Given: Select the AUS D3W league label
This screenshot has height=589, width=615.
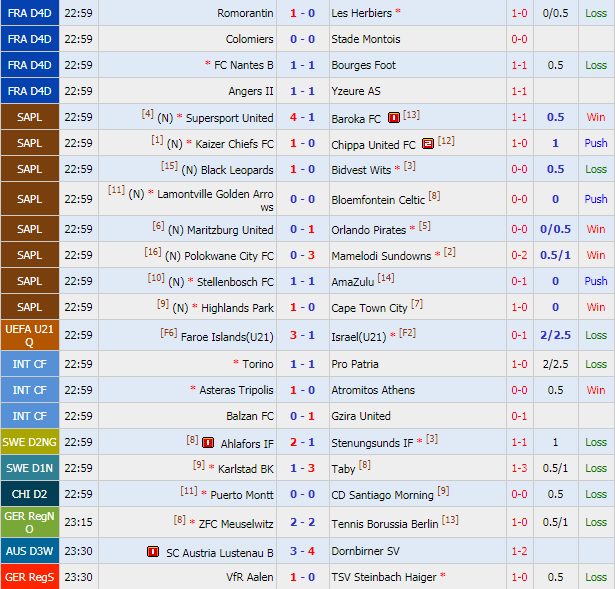Looking at the screenshot, I should pyautogui.click(x=30, y=551).
